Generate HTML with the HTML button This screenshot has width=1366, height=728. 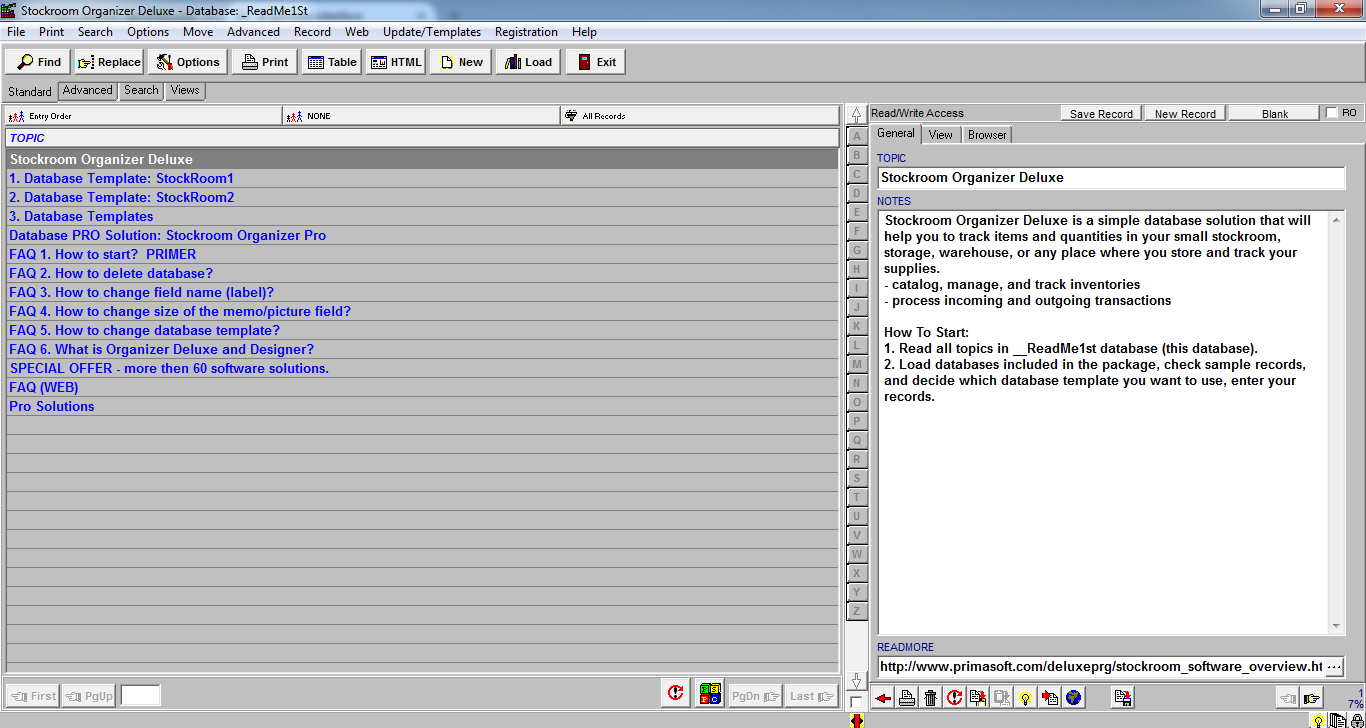click(x=396, y=62)
